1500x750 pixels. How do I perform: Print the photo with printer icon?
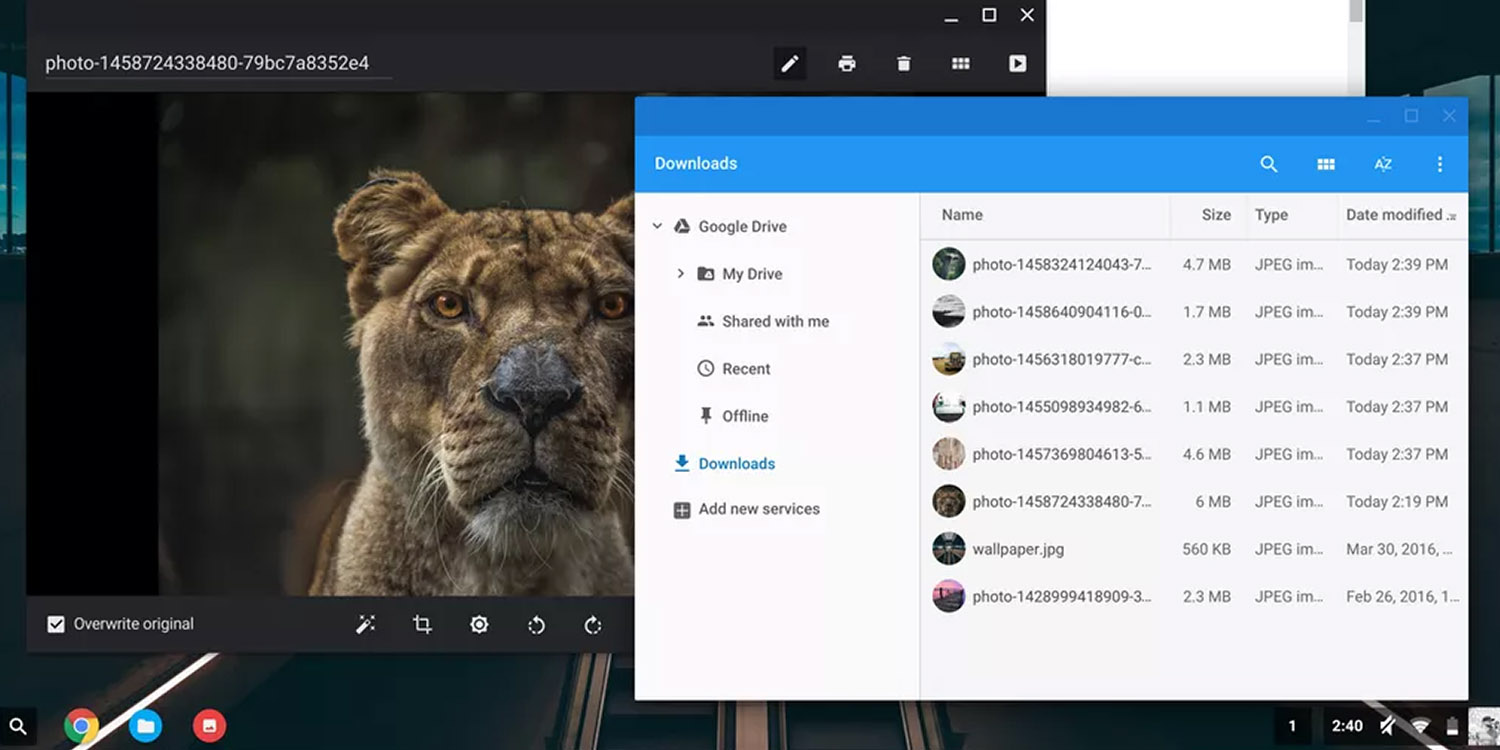click(x=847, y=64)
